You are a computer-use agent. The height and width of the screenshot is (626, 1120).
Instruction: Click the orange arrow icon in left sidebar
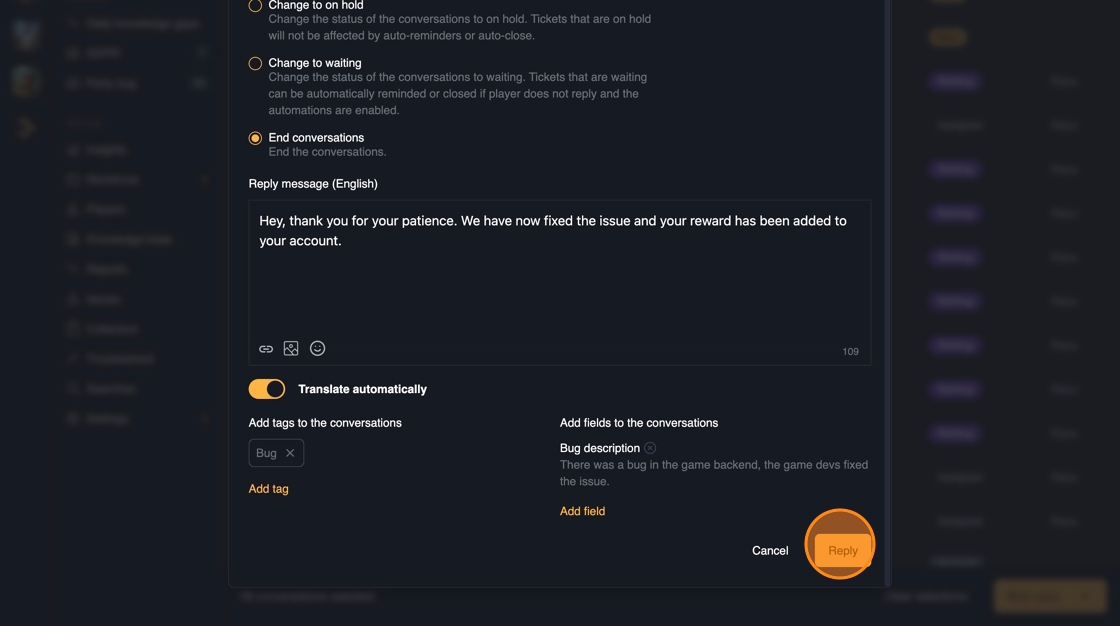[26, 127]
